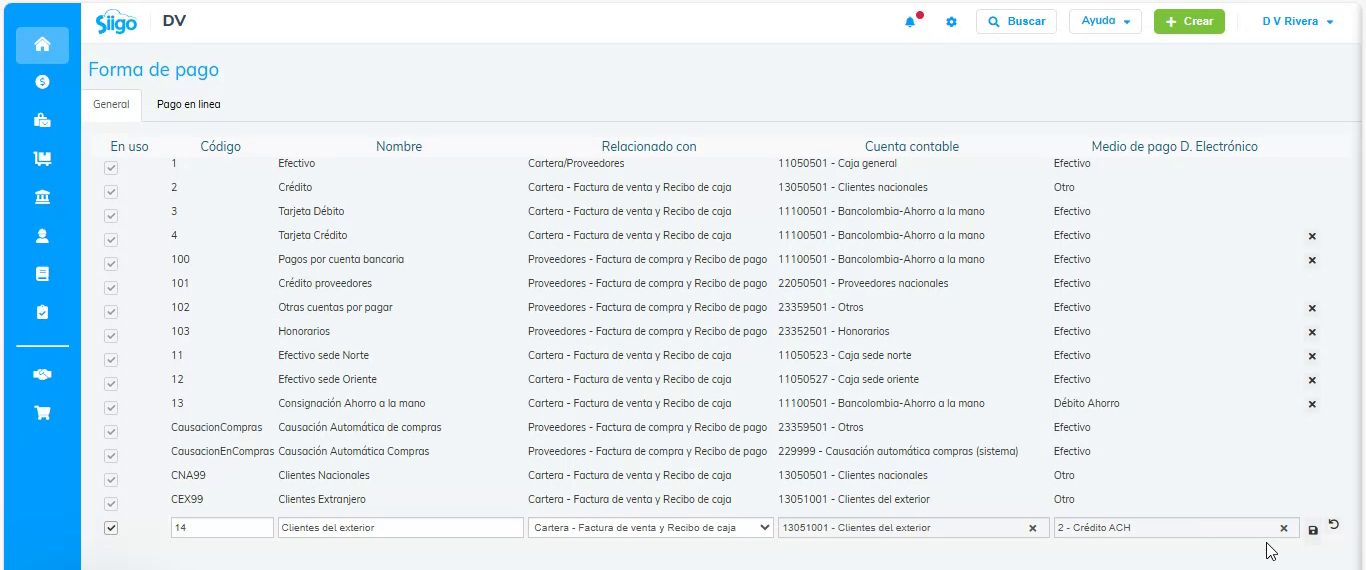The height and width of the screenshot is (570, 1366).
Task: Toggle En uso checkbox for Tarjeta Crédito
Action: coord(111,240)
